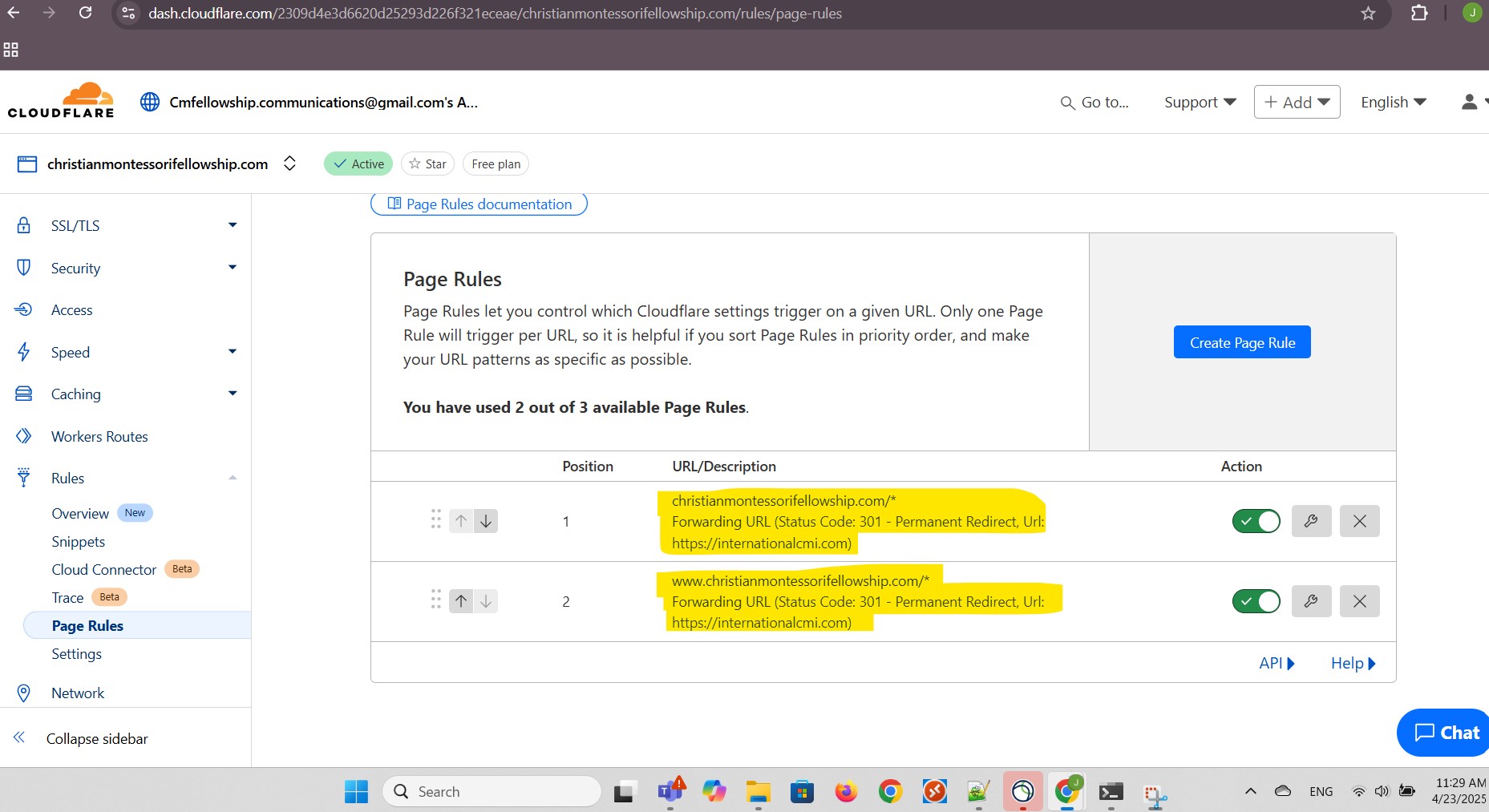Screen dimensions: 1489x812
Task: Open browser extensions puzzle icon
Action: 1419,13
